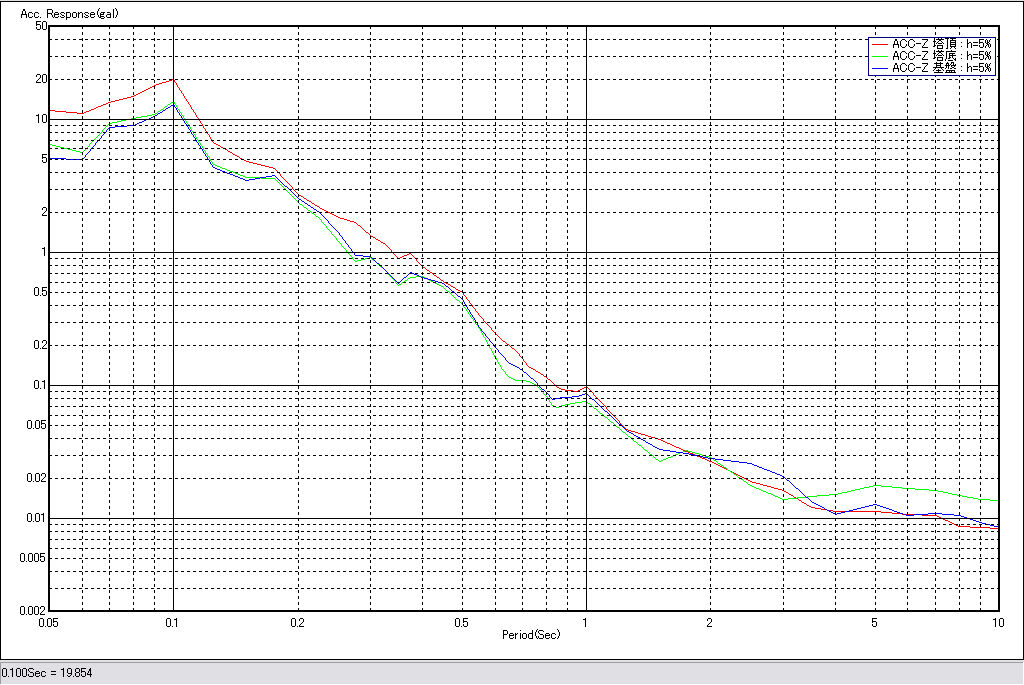This screenshot has height=685, width=1024.
Task: Click the y-axis tick label 0.002
Action: tap(35, 610)
